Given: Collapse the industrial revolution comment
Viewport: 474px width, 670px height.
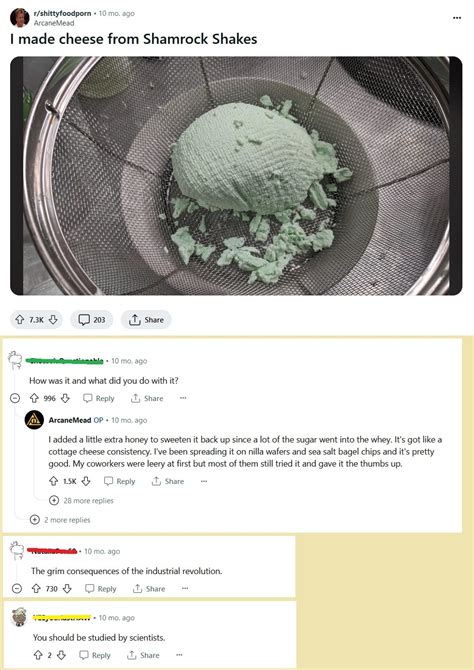Looking at the screenshot, I should 17,588.
